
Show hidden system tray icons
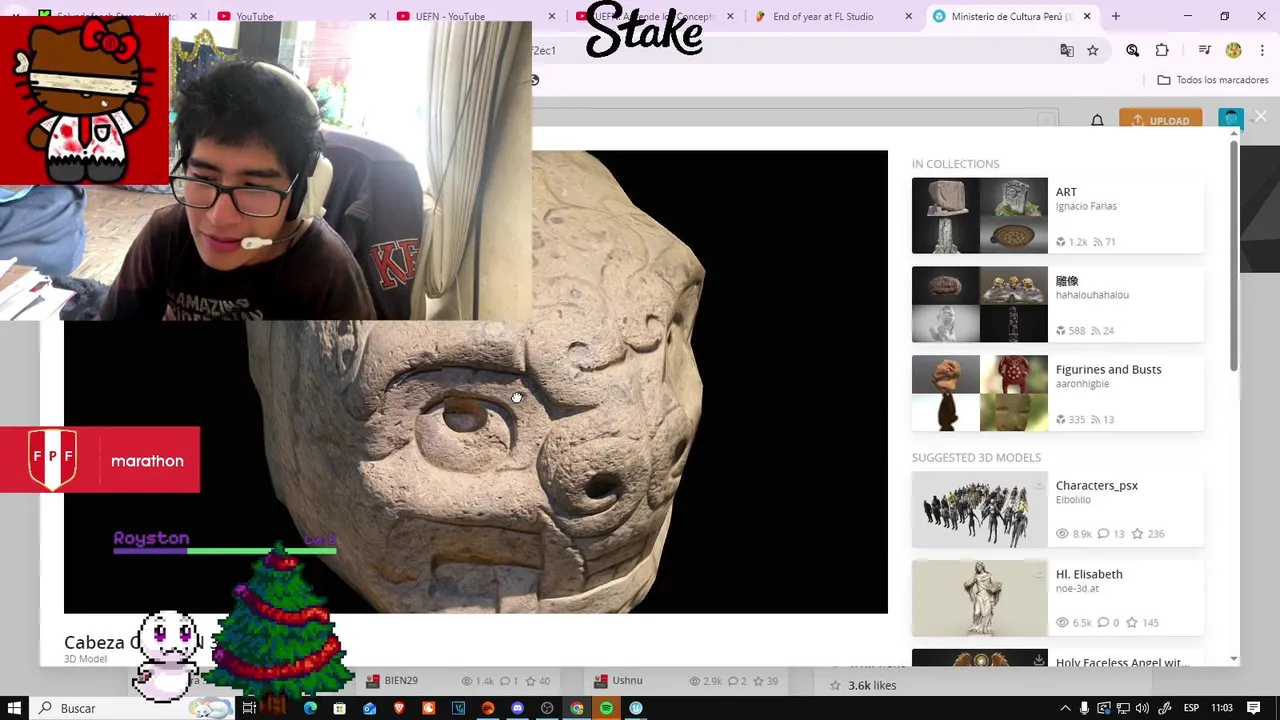(1064, 708)
